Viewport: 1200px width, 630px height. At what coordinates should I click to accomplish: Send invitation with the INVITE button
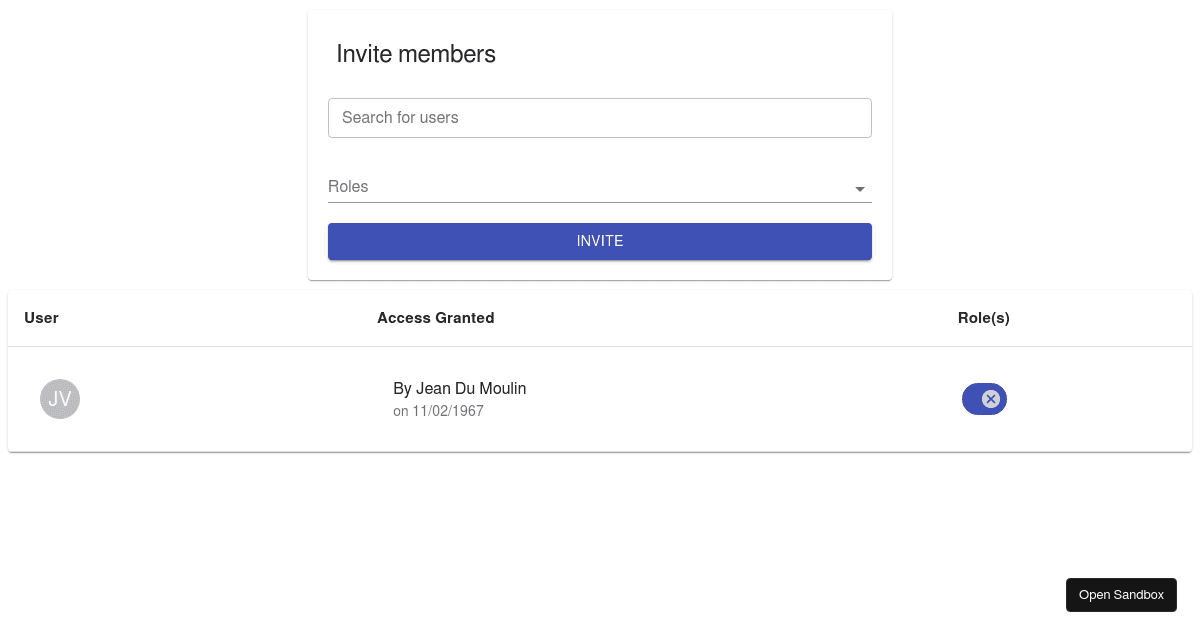600,241
